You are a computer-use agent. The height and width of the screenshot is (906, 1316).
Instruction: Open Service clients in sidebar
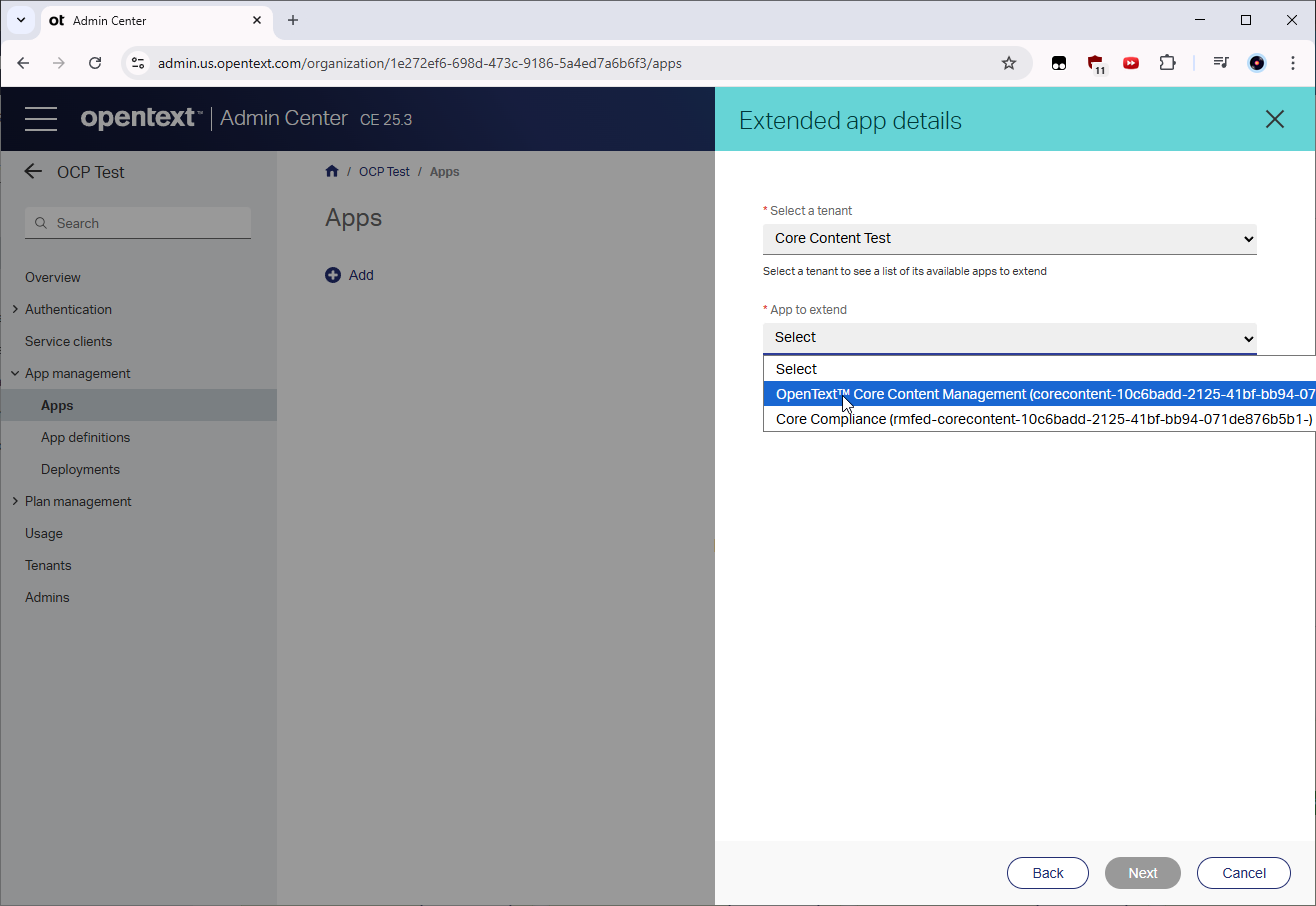point(68,341)
